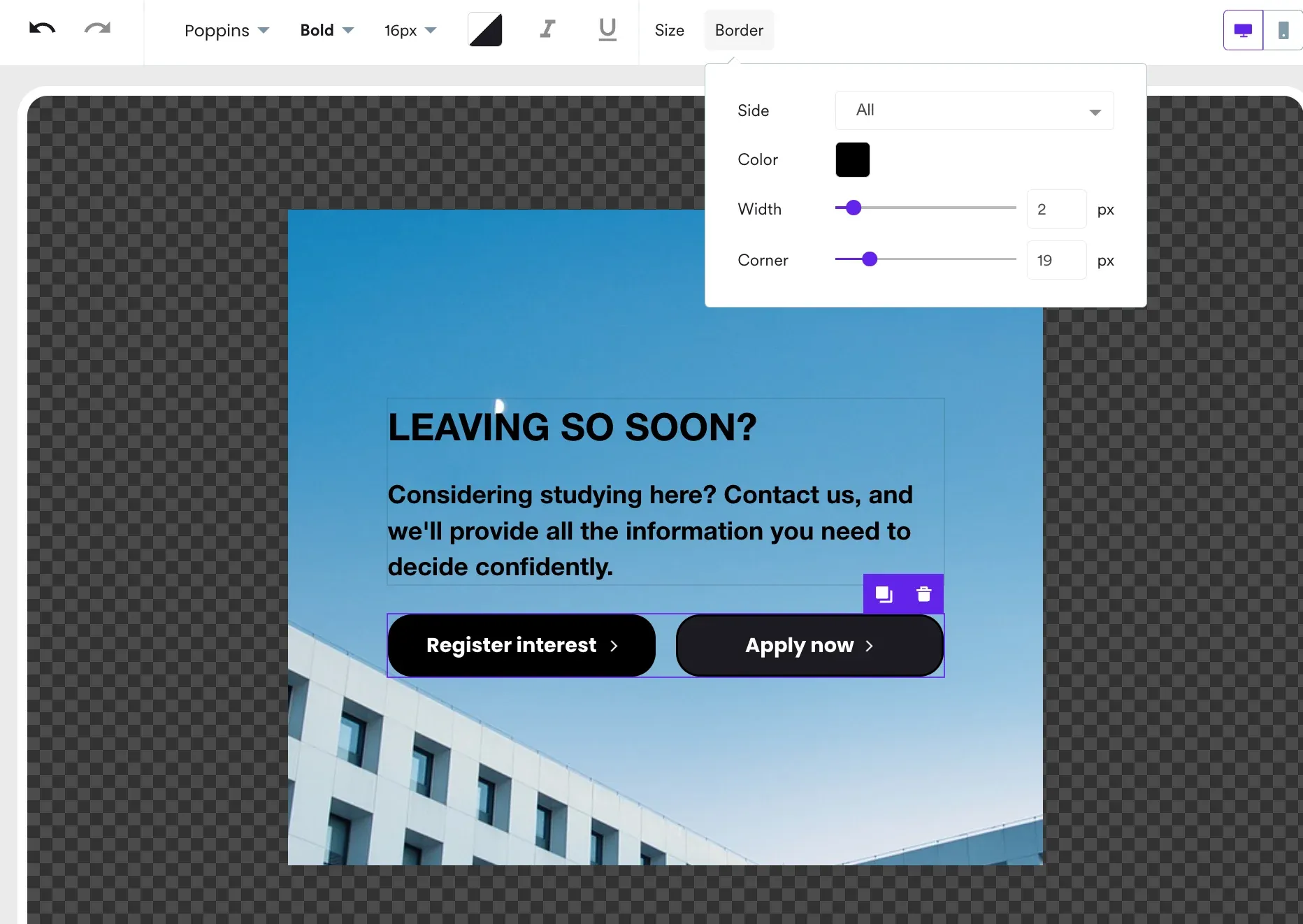Click the Corner slider handle
This screenshot has height=924, width=1303.
click(870, 259)
